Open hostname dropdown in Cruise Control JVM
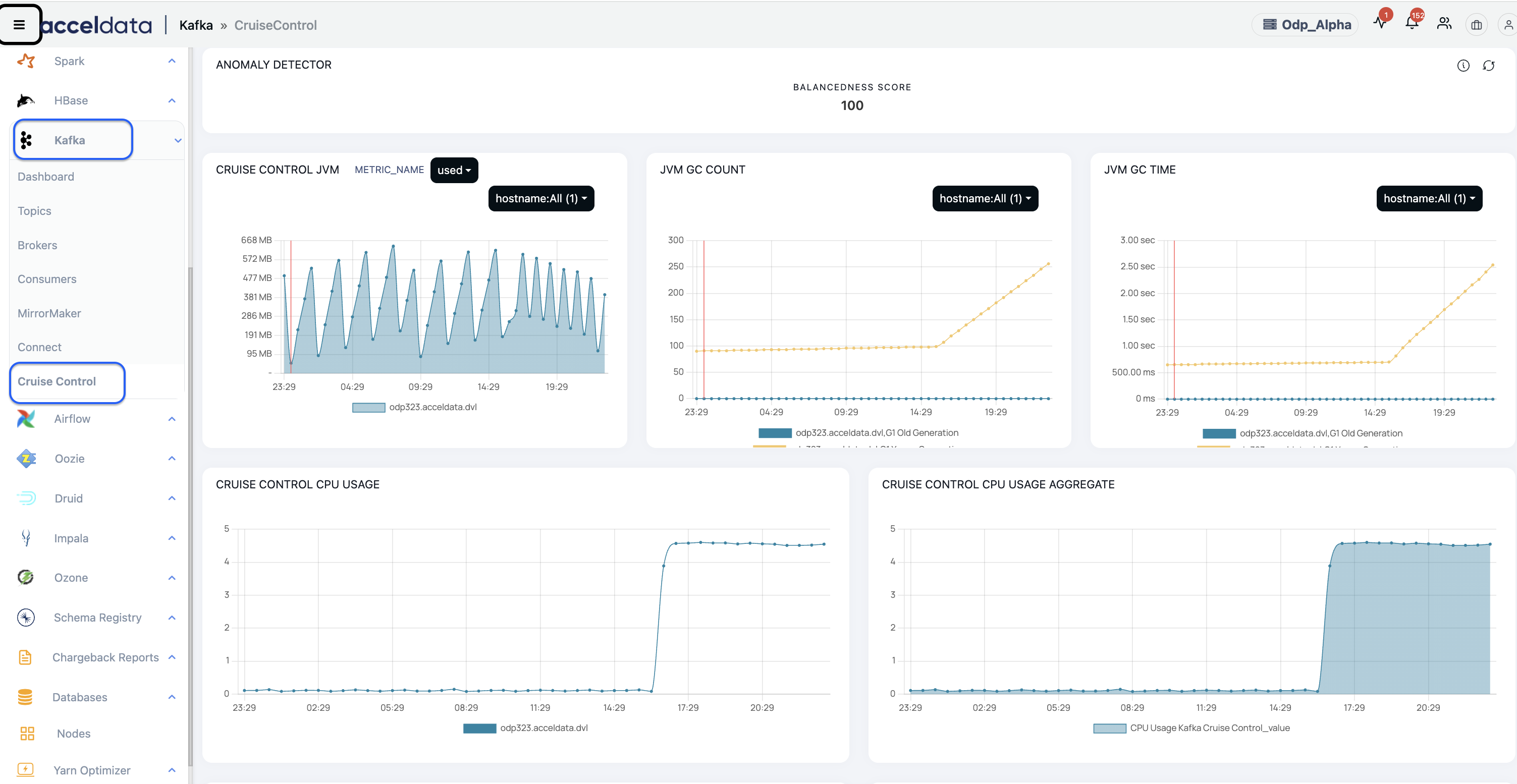Image resolution: width=1517 pixels, height=784 pixels. (x=541, y=198)
